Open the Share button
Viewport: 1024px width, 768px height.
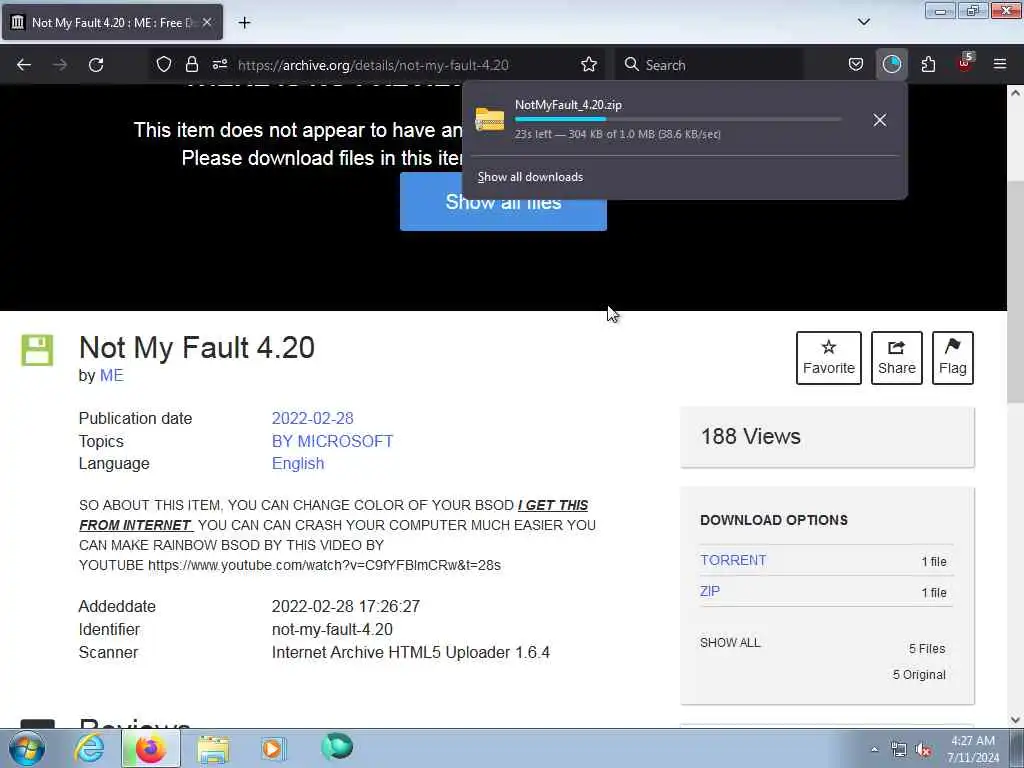tap(897, 358)
